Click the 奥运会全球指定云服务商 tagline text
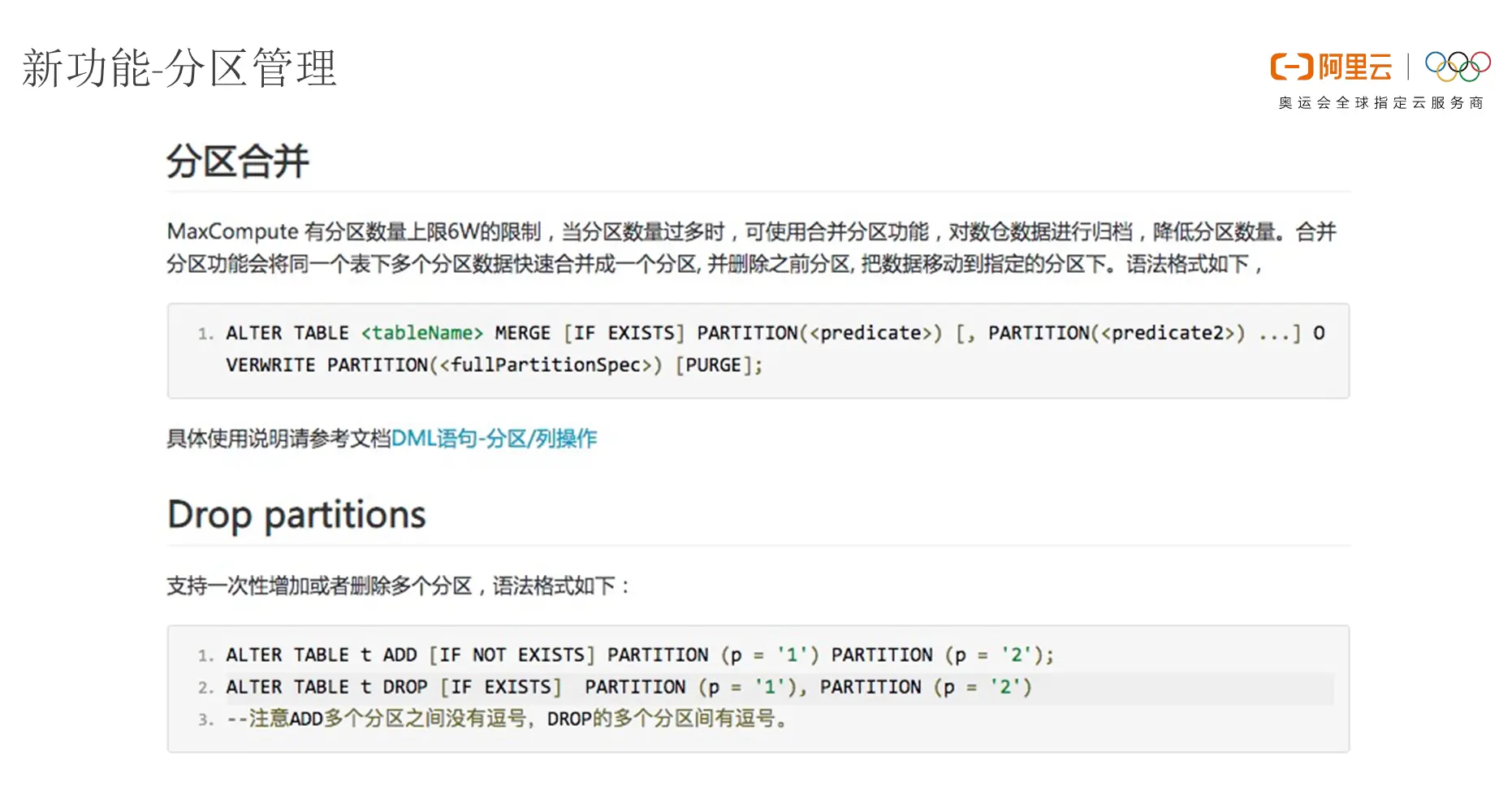 [1380, 103]
